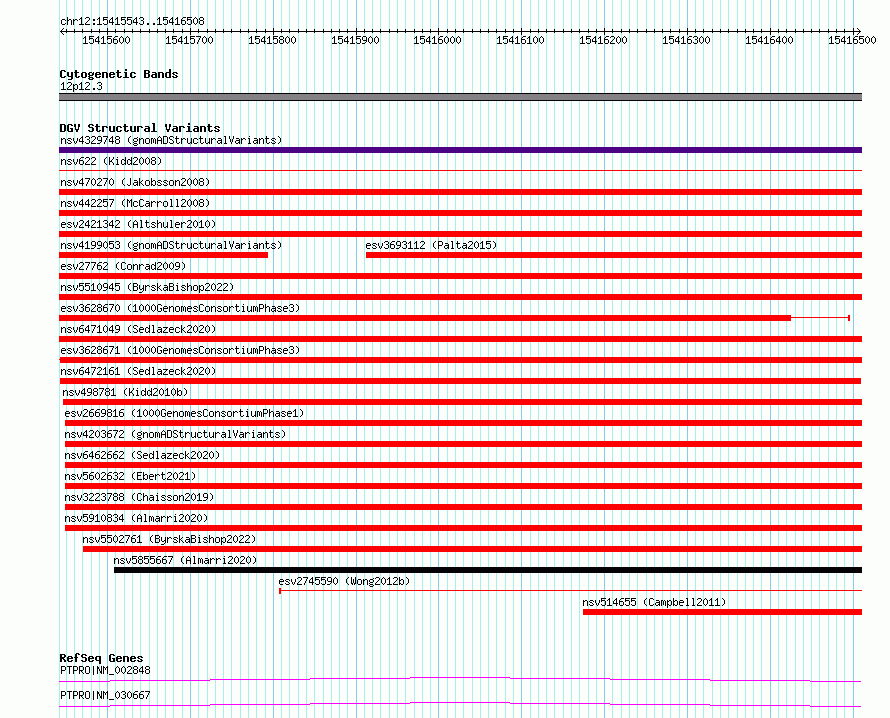The image size is (890, 718).
Task: Click nsv514655 (Campbell2011) label
Action: pos(654,602)
